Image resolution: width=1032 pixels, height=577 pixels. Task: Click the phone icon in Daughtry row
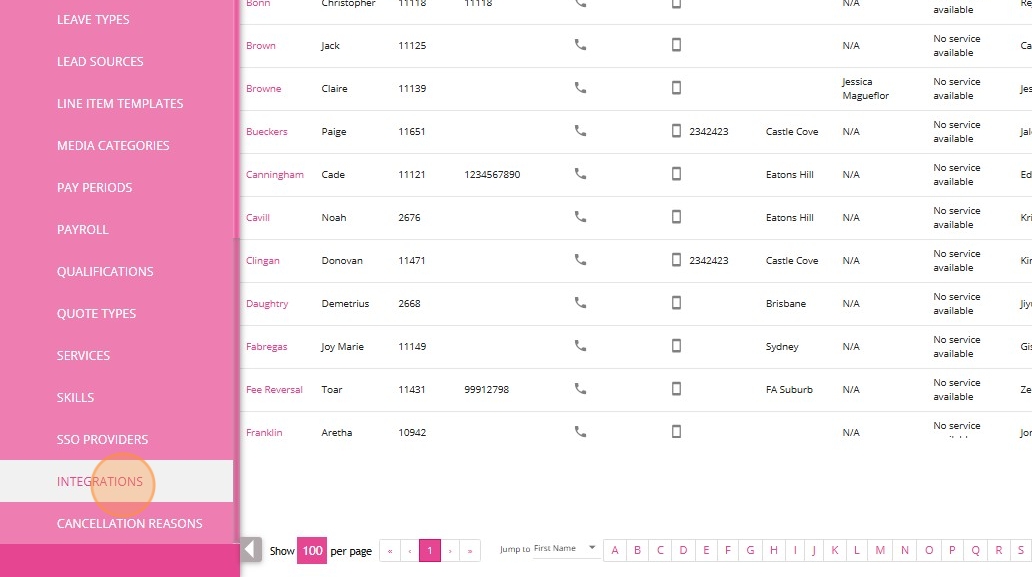[580, 303]
